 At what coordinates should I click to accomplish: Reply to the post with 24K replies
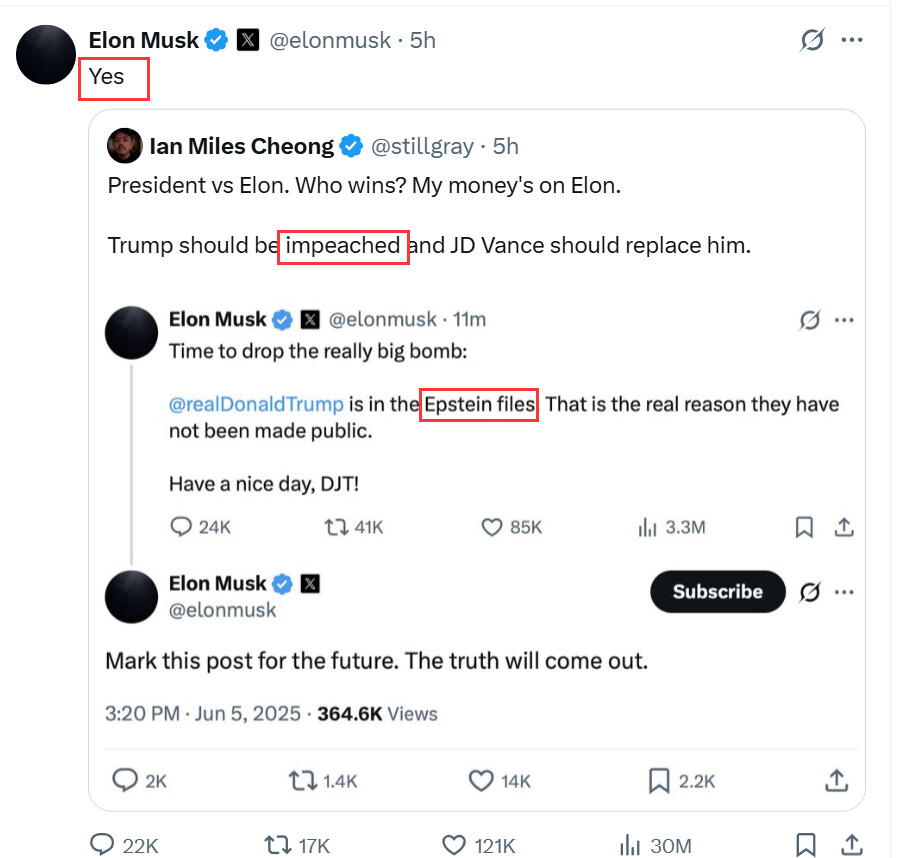tap(181, 526)
